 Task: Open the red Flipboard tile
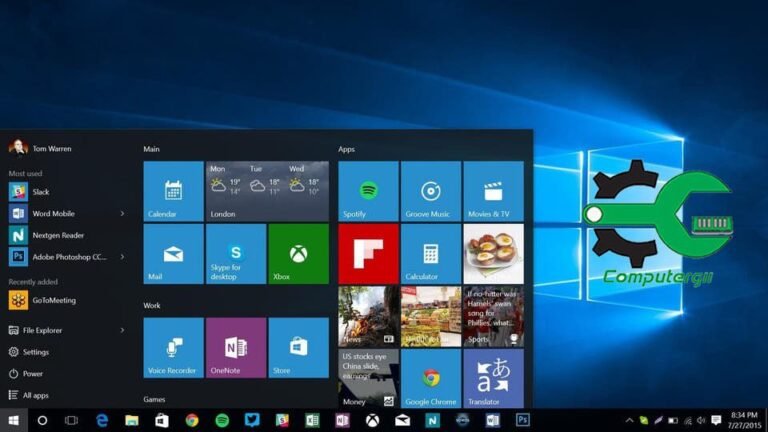pyautogui.click(x=368, y=254)
